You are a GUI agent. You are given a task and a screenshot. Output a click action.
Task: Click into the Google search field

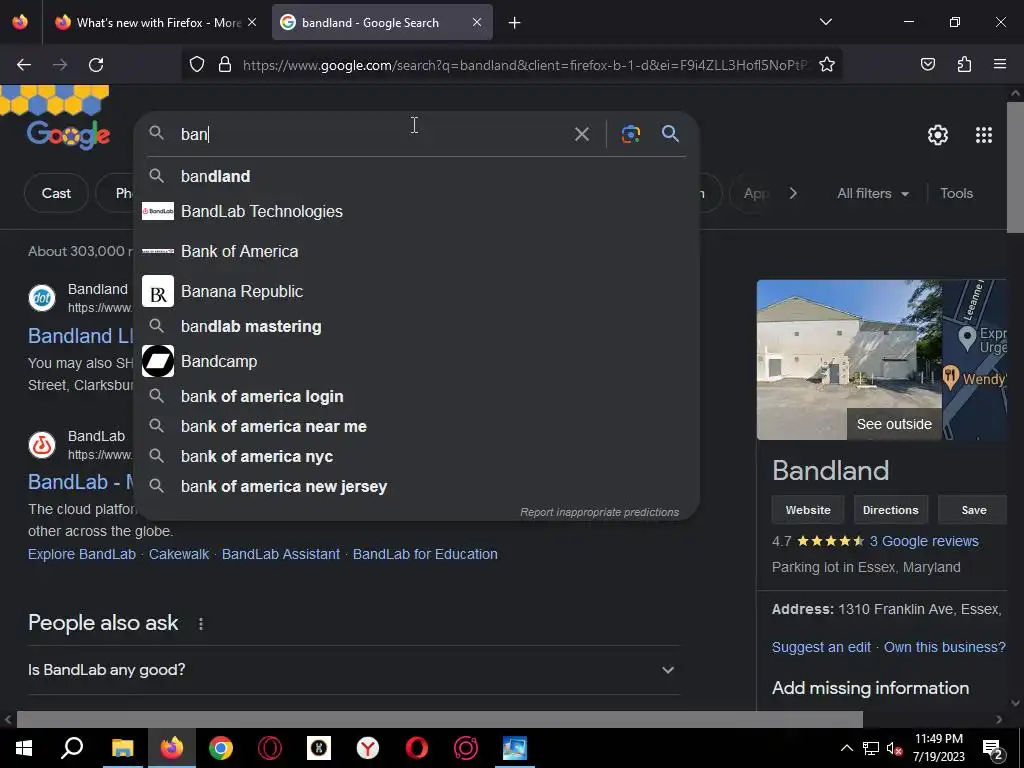pyautogui.click(x=372, y=135)
